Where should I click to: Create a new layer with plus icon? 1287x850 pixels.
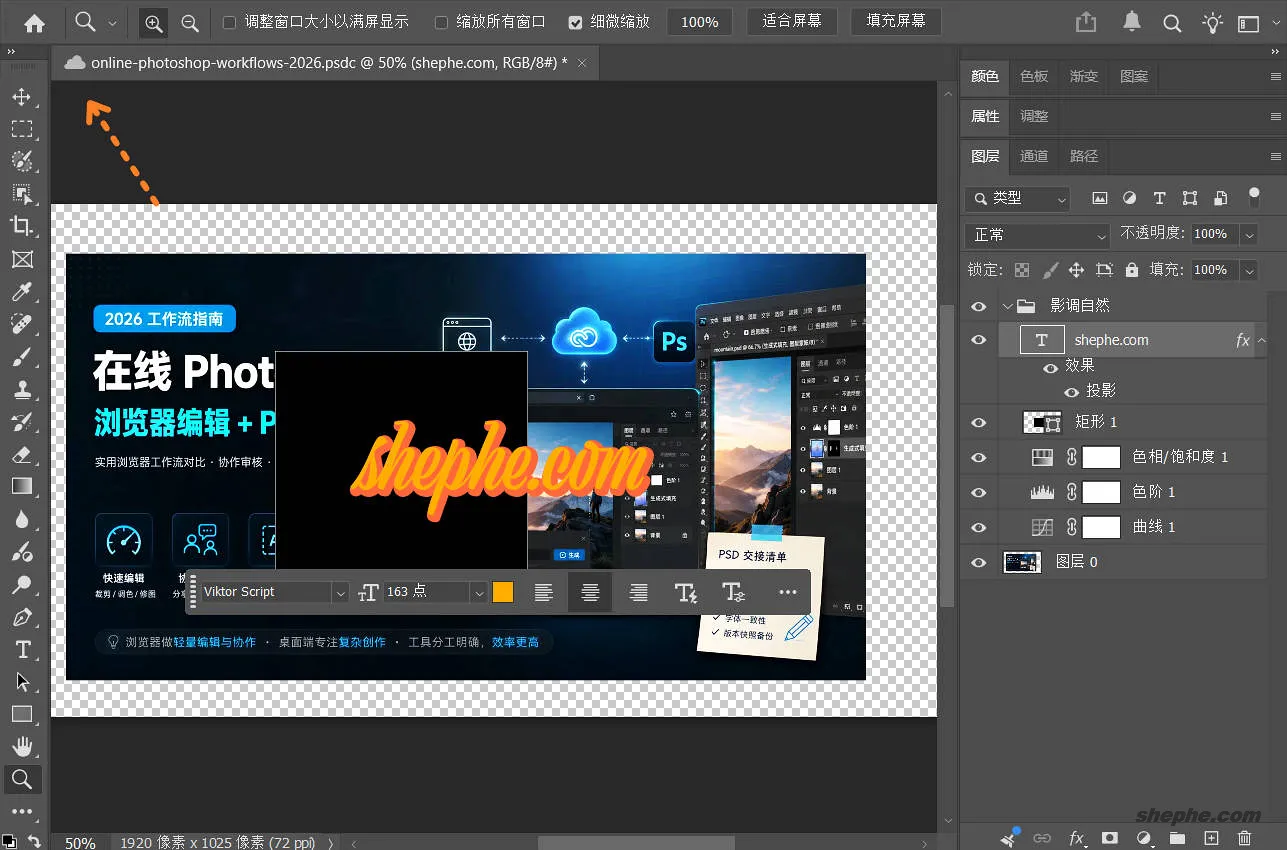pos(1211,838)
